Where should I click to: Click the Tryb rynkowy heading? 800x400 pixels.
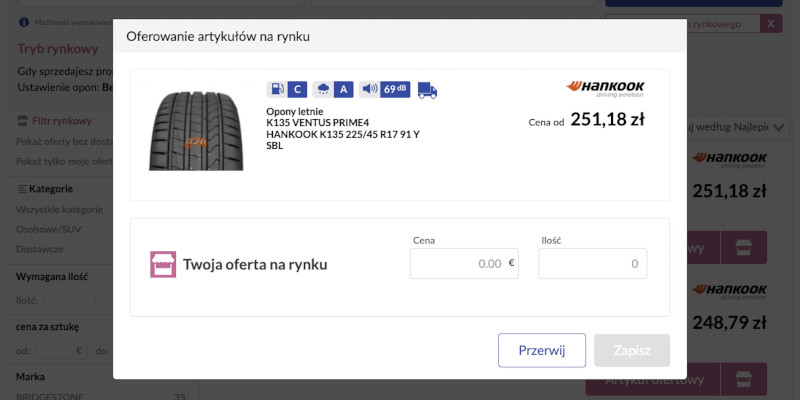tap(58, 49)
